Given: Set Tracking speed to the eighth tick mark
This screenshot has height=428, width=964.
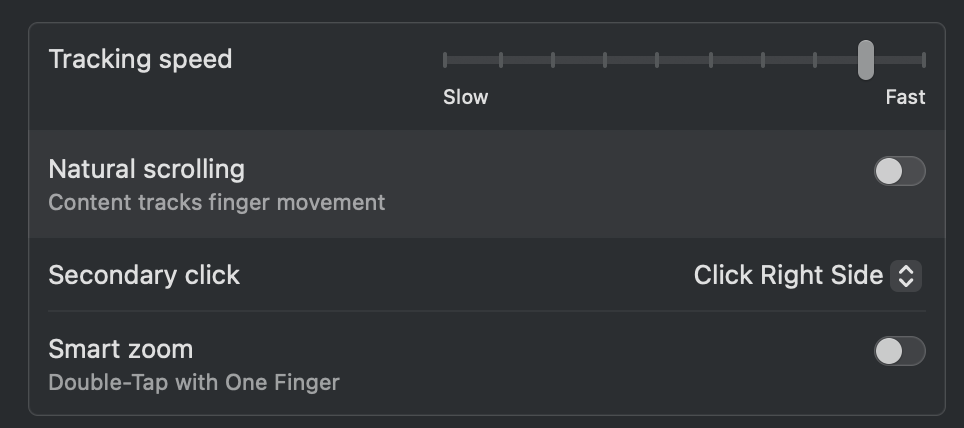Looking at the screenshot, I should [x=815, y=60].
